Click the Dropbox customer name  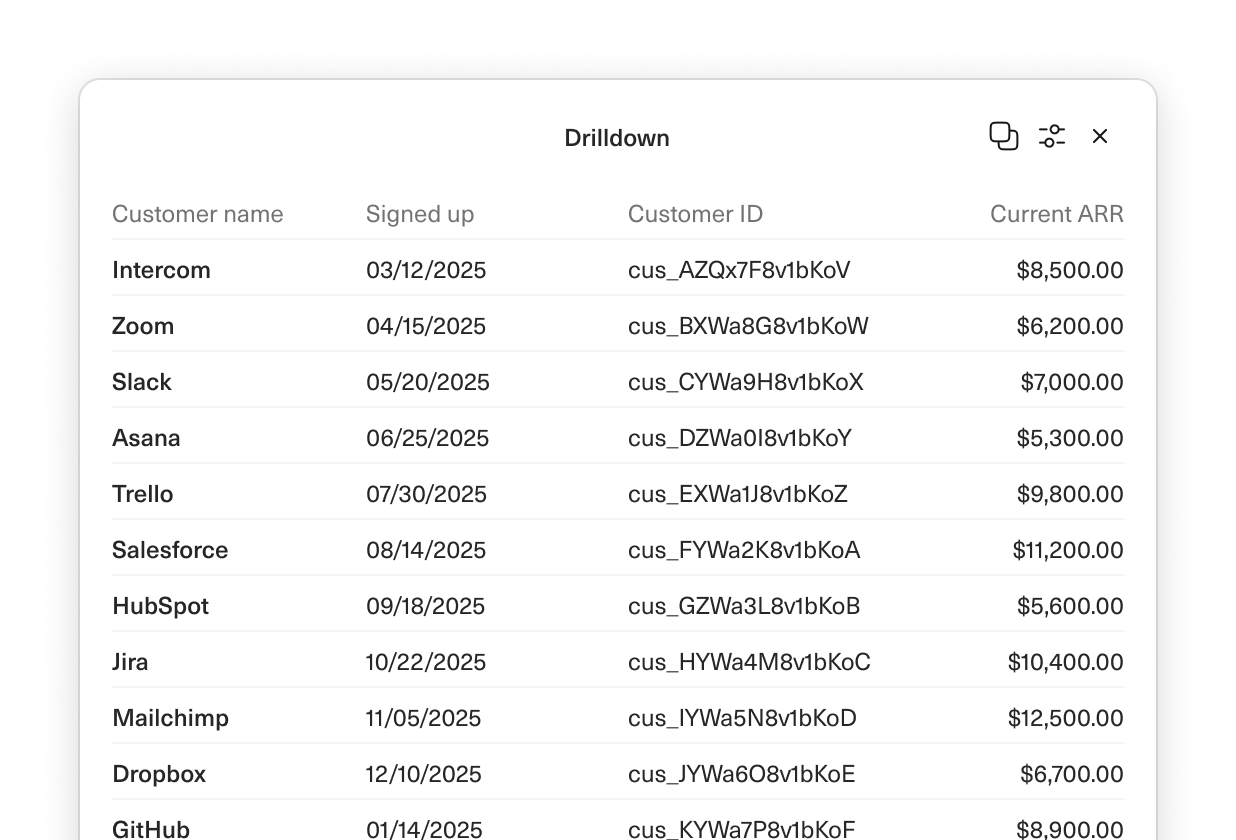pyautogui.click(x=159, y=774)
